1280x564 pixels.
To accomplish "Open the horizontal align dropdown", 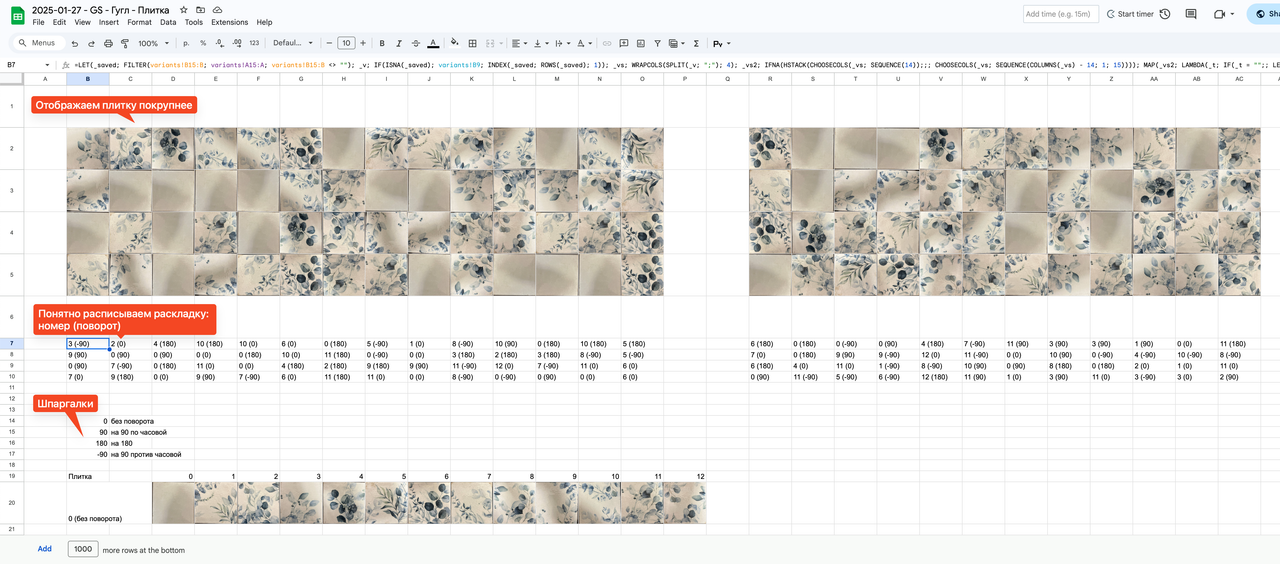I will point(519,43).
